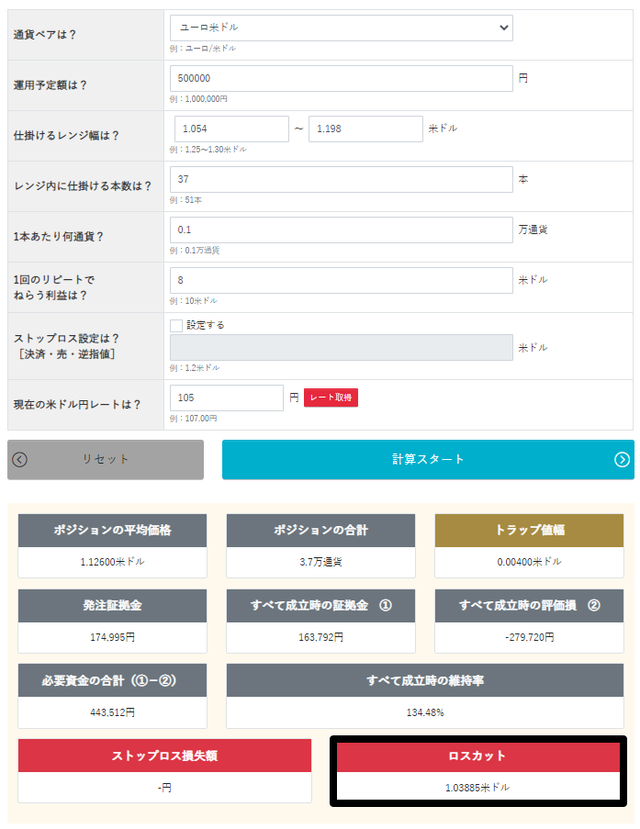Image resolution: width=640 pixels, height=829 pixels.
Task: Click the profit target field showing 8
Action: (x=341, y=280)
